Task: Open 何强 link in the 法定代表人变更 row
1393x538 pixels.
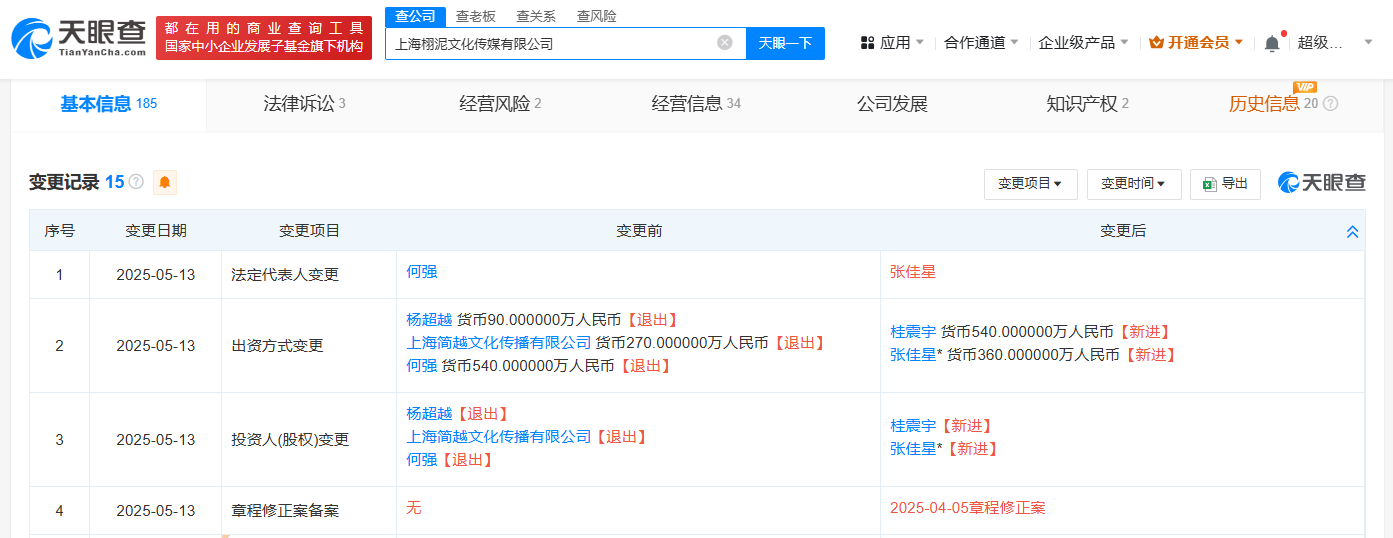Action: (422, 271)
